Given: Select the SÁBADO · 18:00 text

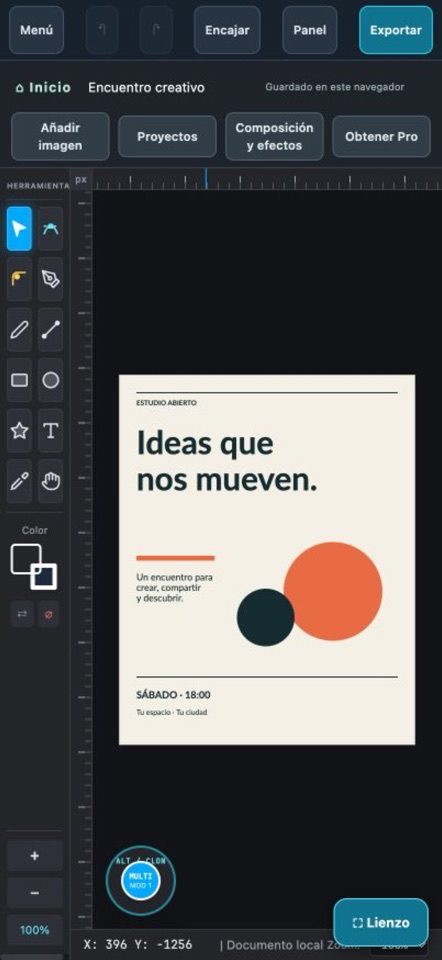Looking at the screenshot, I should [173, 695].
